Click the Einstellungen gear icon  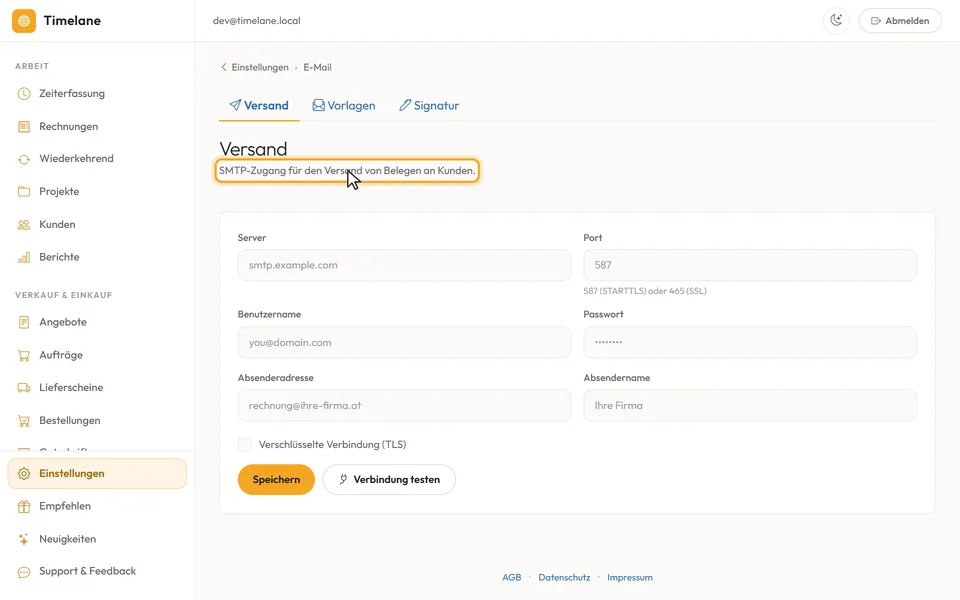click(24, 474)
